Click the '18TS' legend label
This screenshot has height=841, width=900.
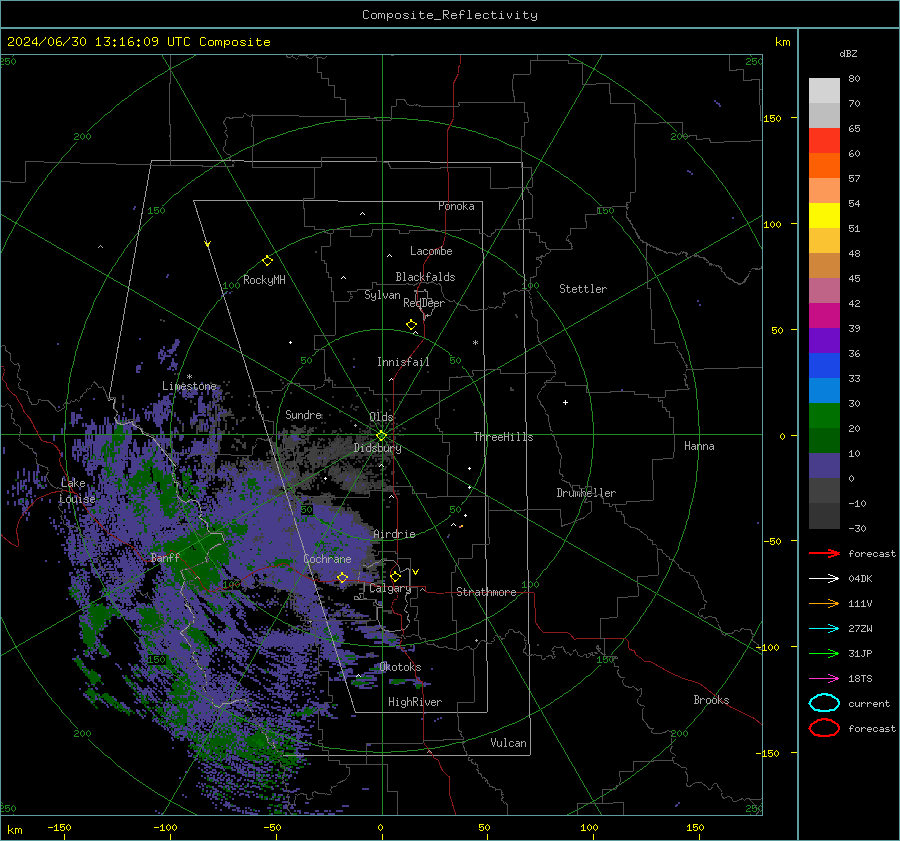click(860, 679)
